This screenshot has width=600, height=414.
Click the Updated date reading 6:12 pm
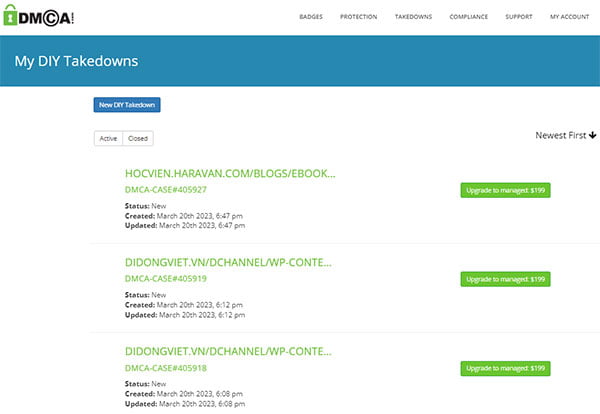185,315
